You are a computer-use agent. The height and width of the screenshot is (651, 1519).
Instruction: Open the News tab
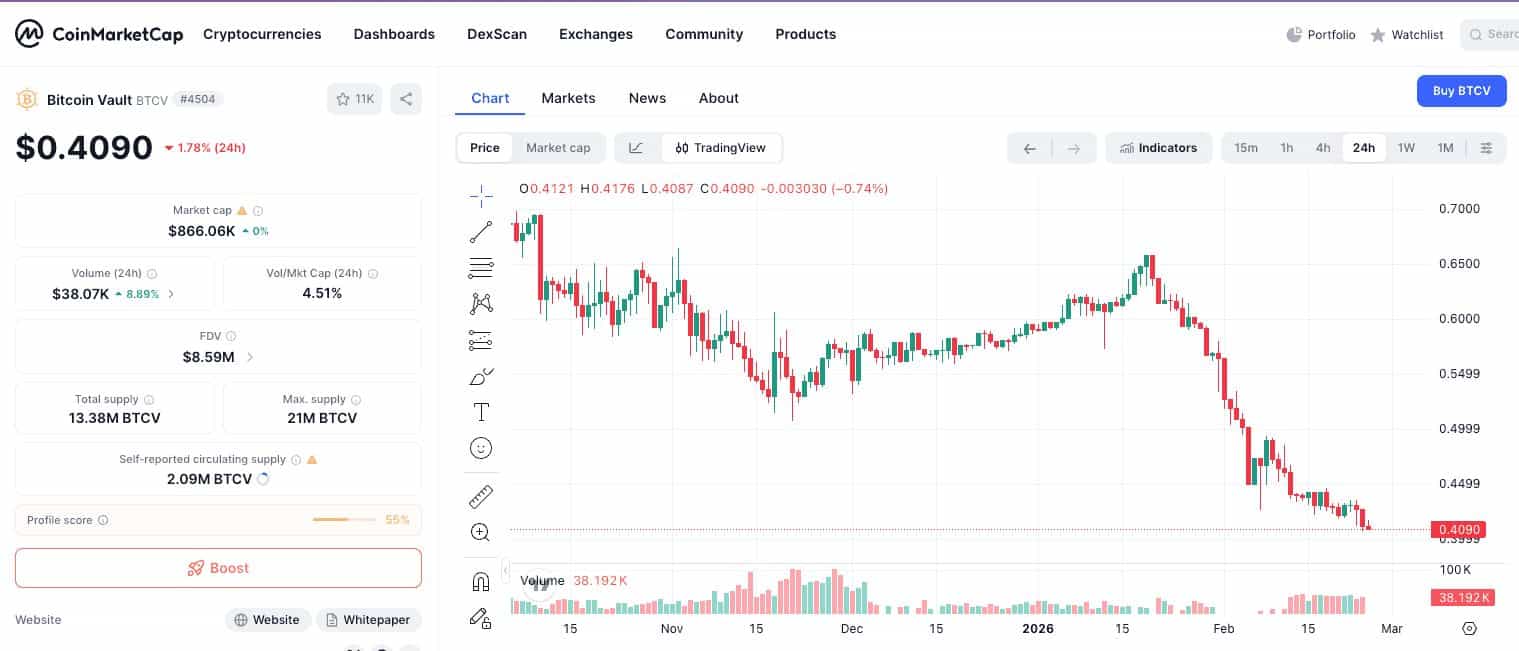click(x=647, y=98)
